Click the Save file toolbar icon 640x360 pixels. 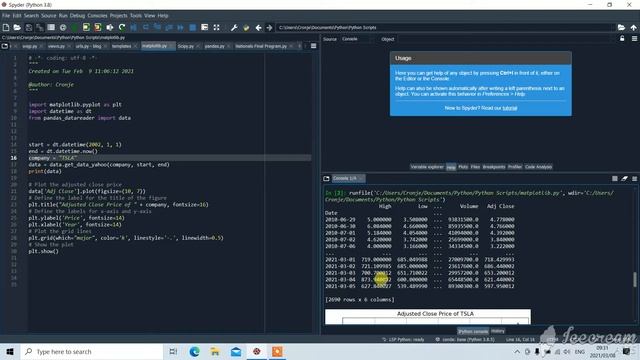point(29,27)
